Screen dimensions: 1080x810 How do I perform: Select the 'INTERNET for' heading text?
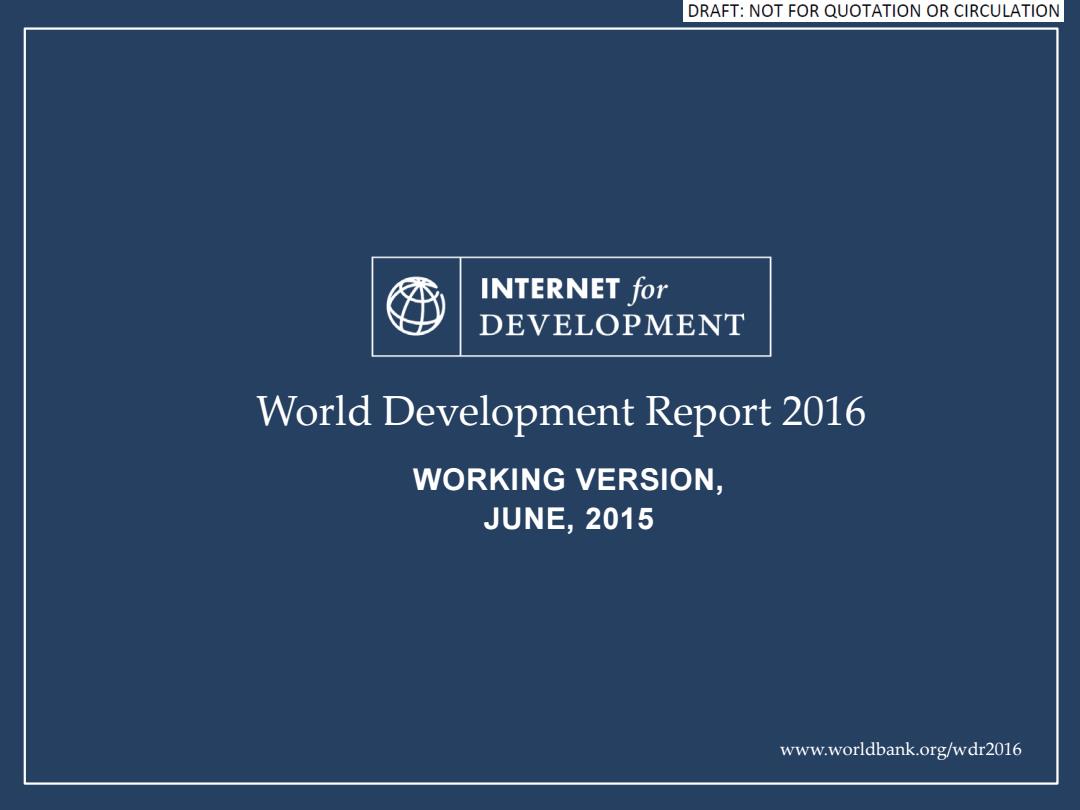pos(574,289)
